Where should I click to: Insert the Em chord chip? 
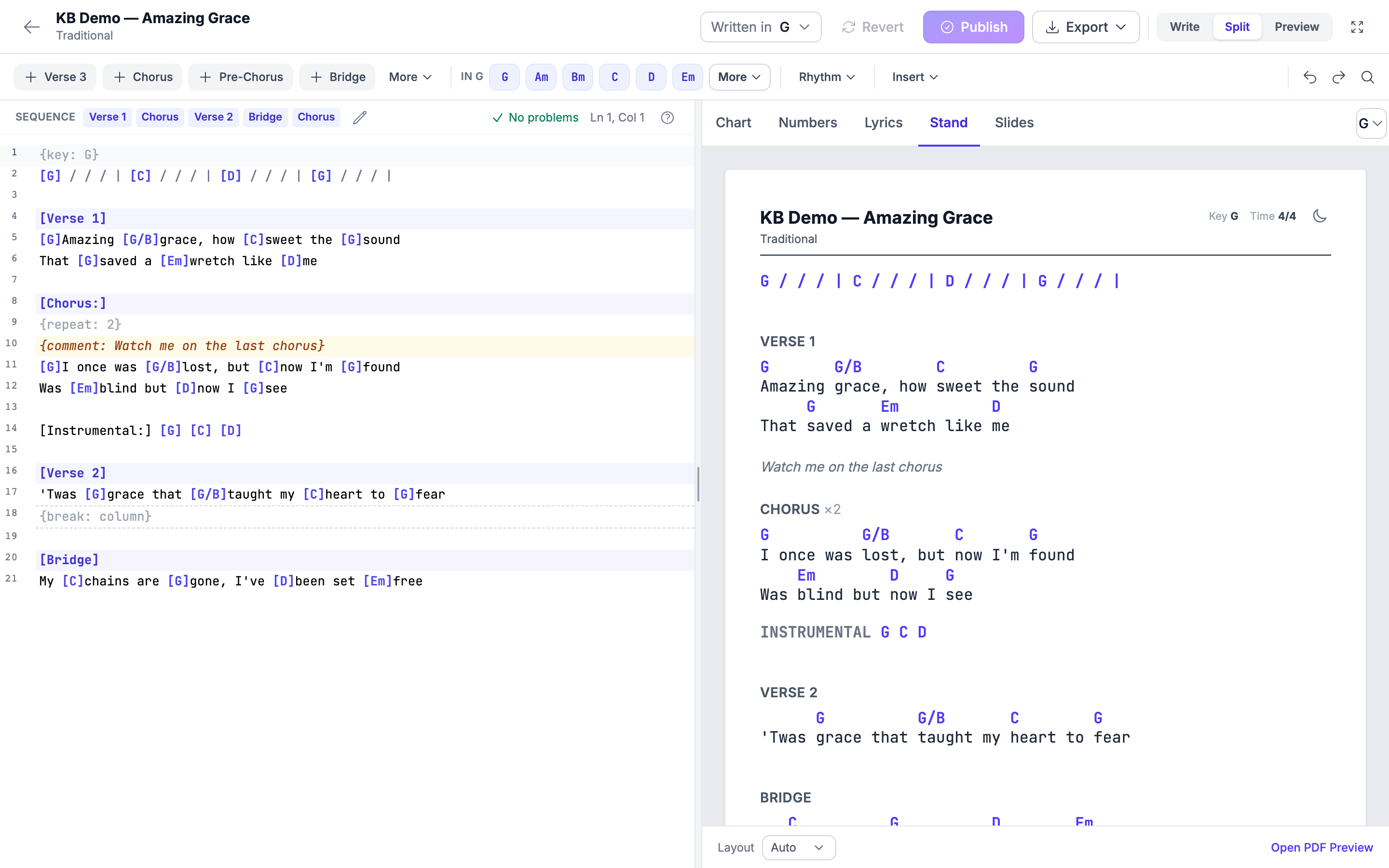[688, 77]
